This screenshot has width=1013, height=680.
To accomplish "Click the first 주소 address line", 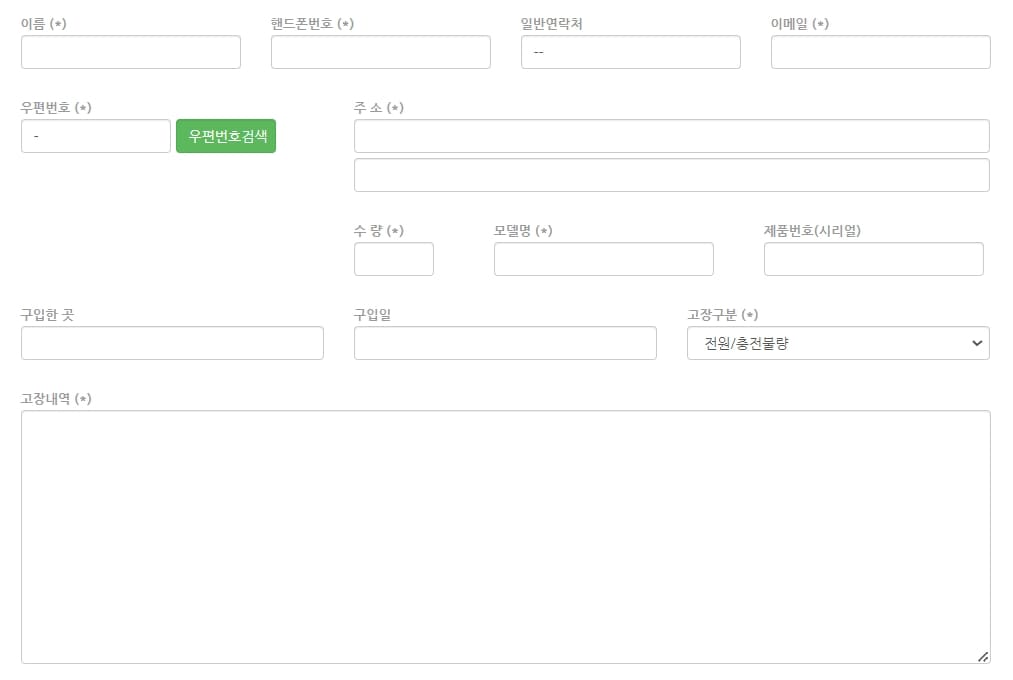I will pos(670,136).
